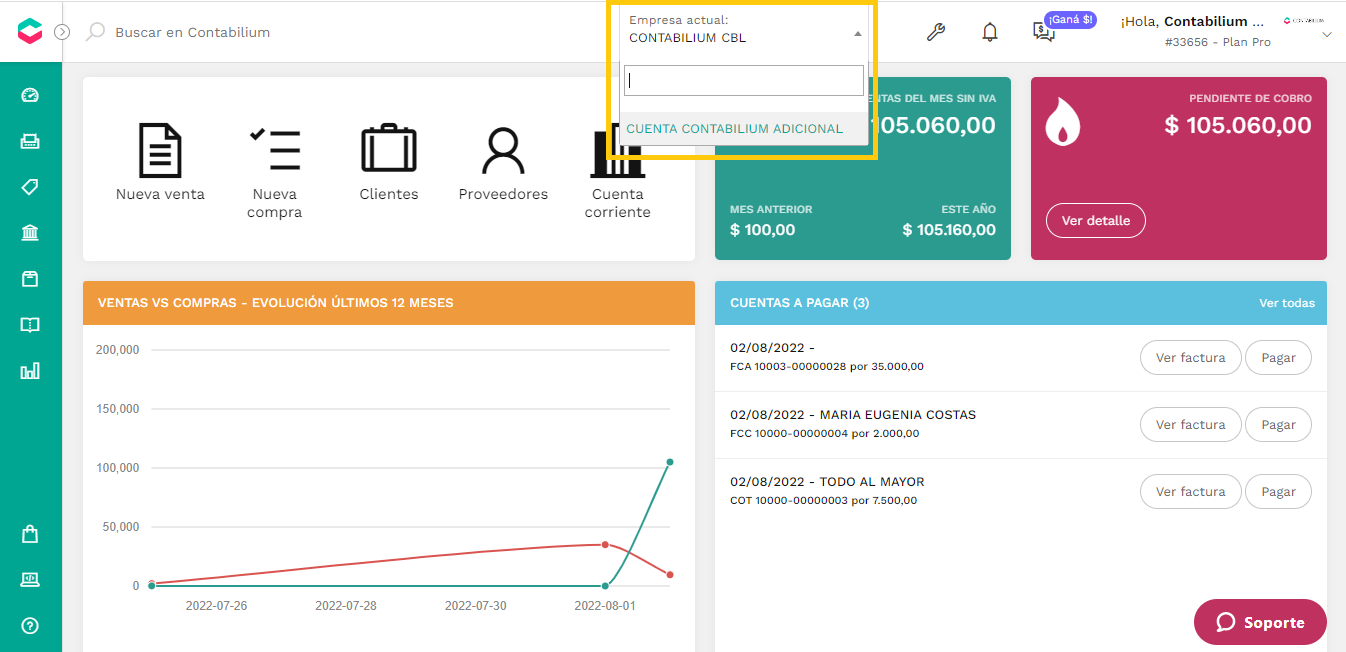Viewport: 1346px width, 652px height.
Task: Open the developer laptop sidebar icon
Action: click(30, 580)
